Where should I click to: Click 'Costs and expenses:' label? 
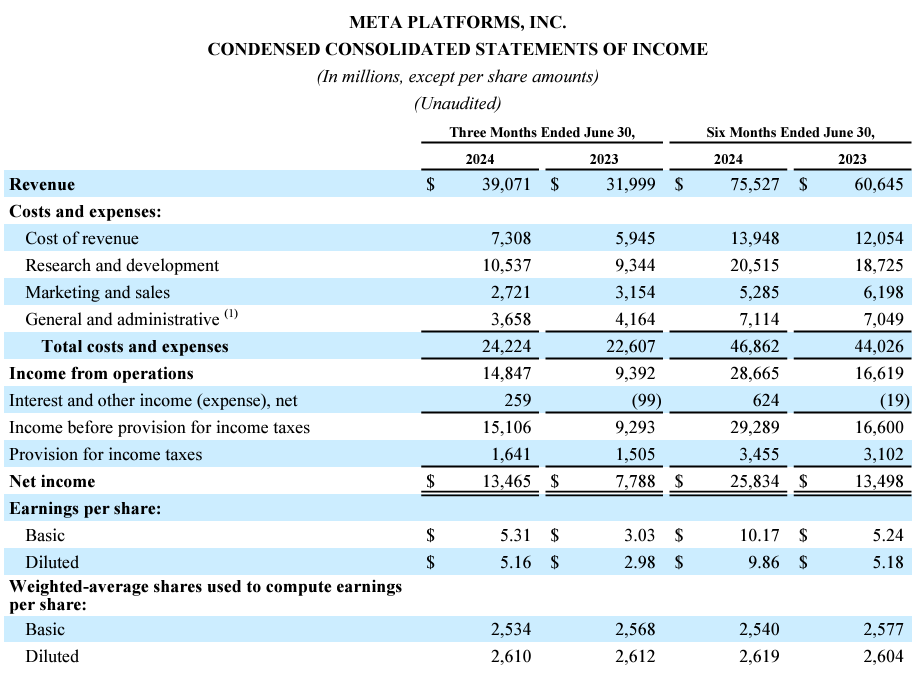coord(85,211)
